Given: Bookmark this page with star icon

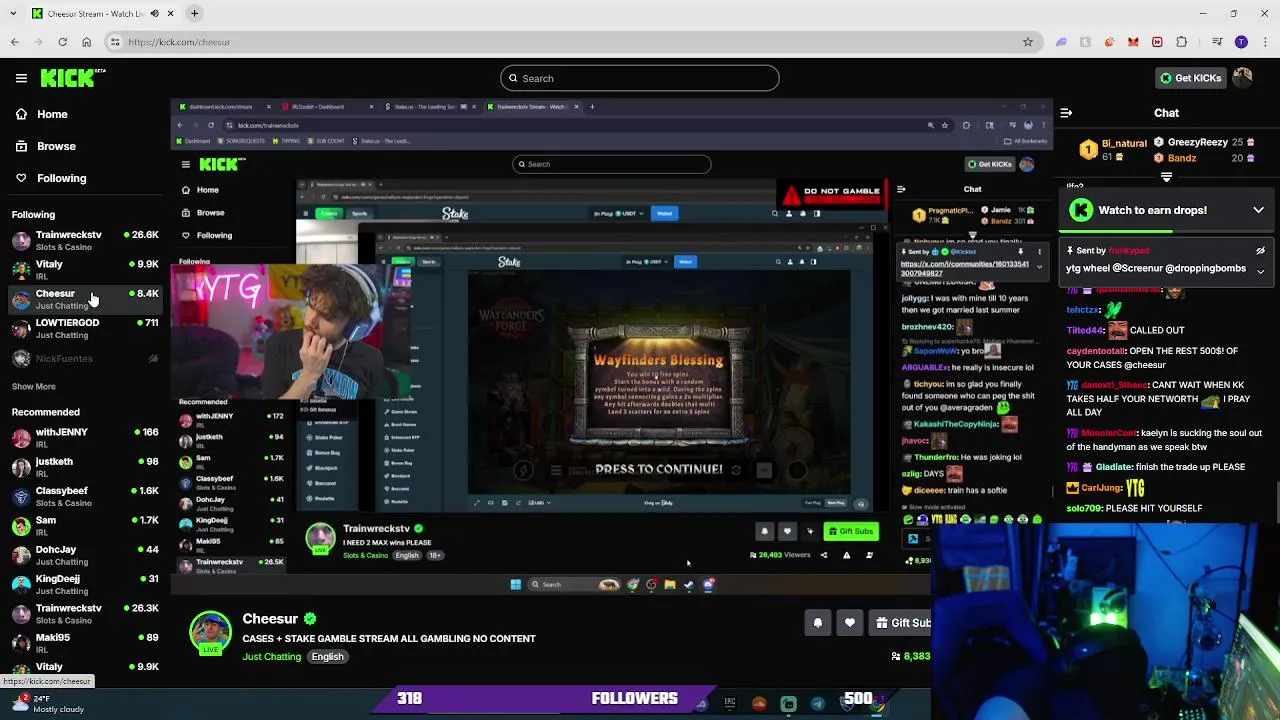Looking at the screenshot, I should pos(1027,42).
